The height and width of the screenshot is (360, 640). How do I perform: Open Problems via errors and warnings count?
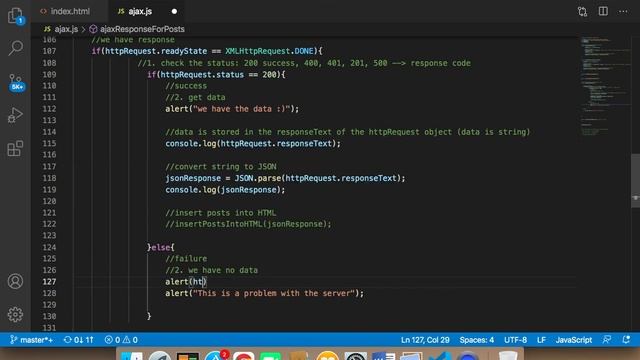(x=121, y=340)
